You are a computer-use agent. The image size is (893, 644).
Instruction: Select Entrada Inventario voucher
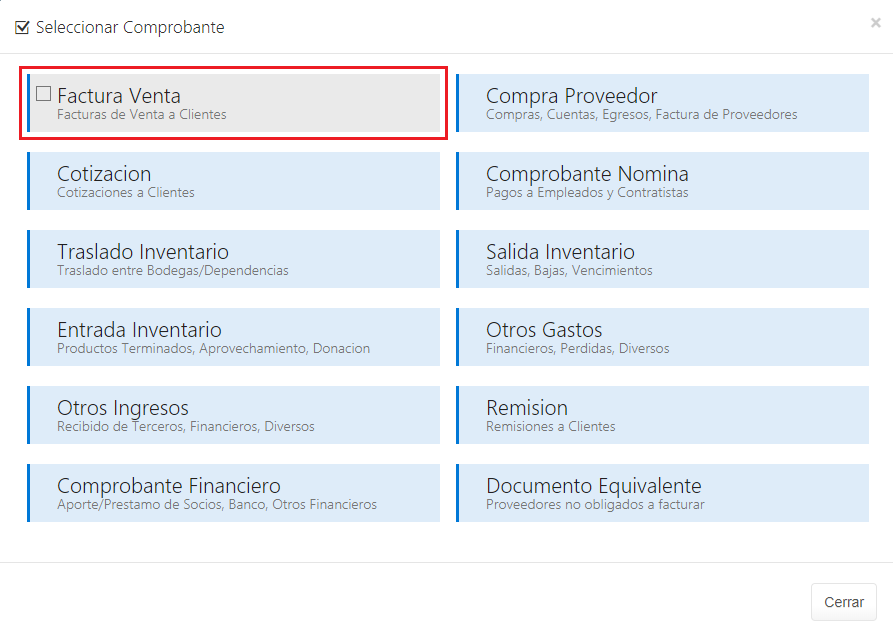coord(234,337)
